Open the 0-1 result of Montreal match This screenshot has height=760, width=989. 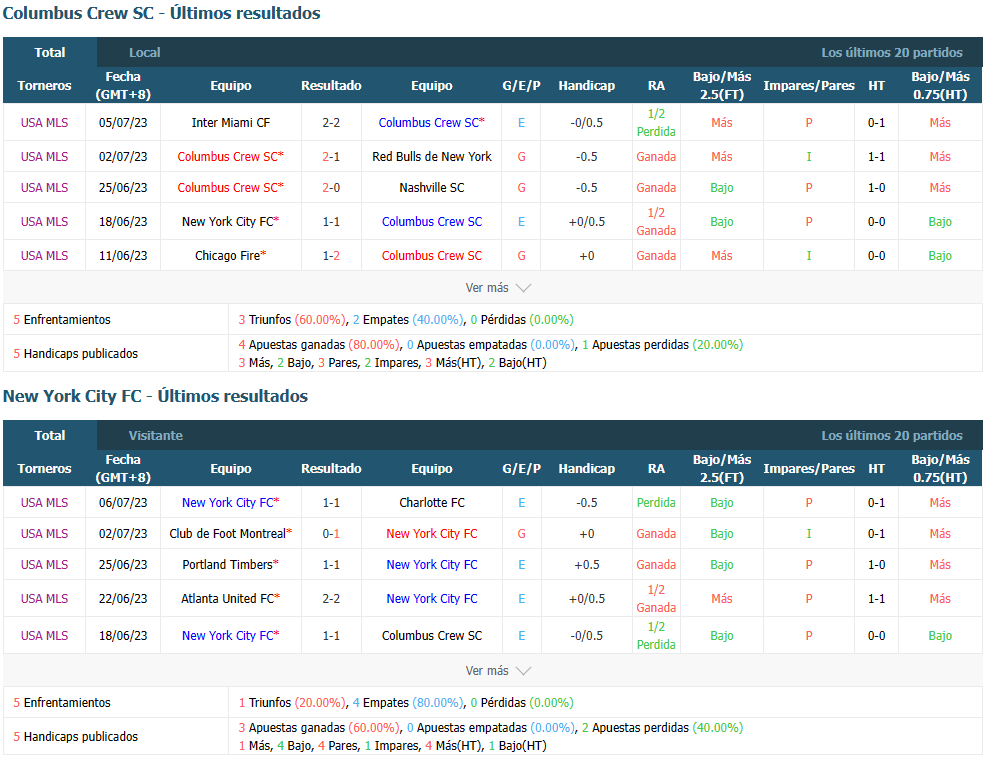click(x=331, y=534)
